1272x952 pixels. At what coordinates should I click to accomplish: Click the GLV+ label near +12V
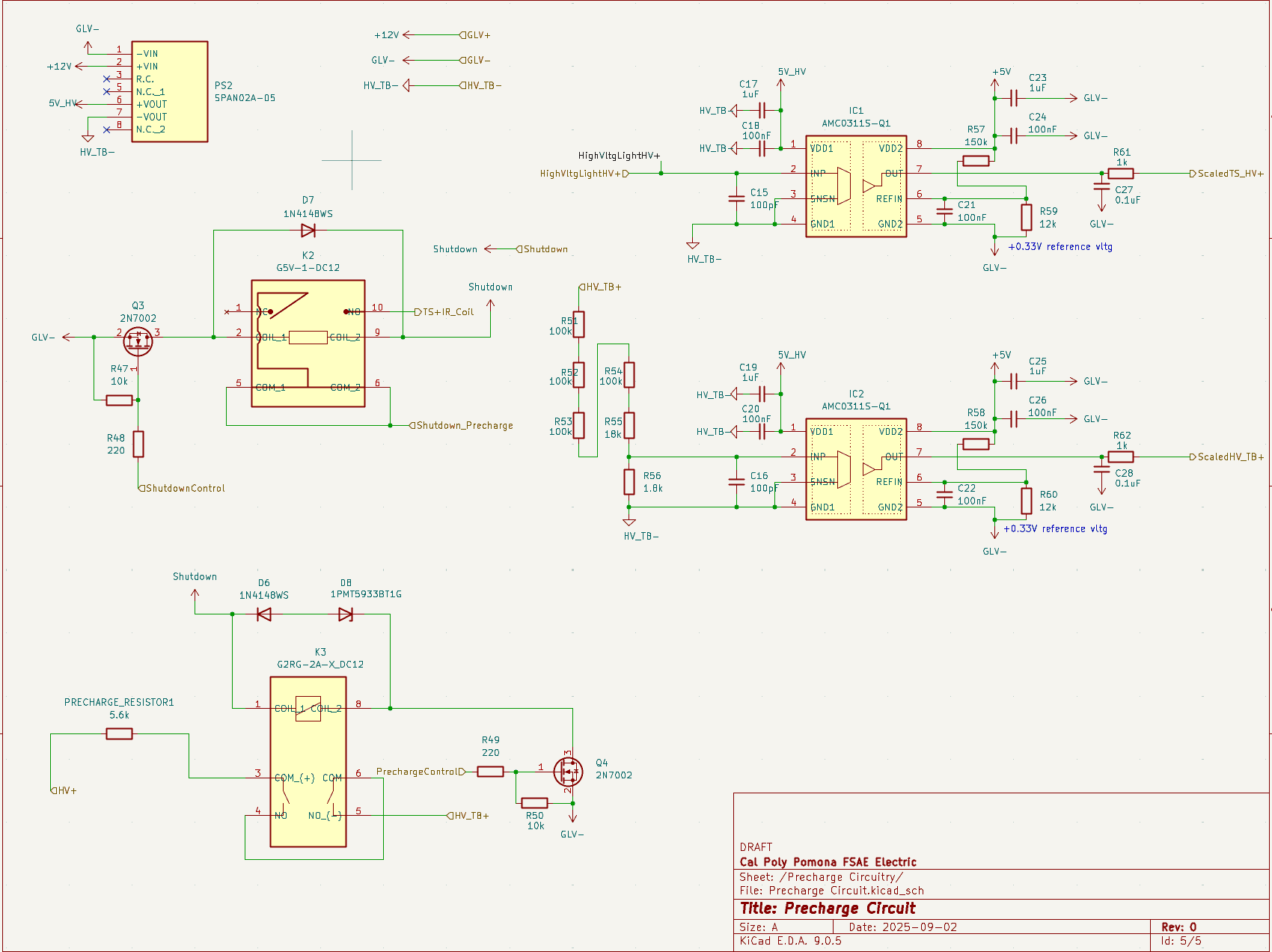478,34
